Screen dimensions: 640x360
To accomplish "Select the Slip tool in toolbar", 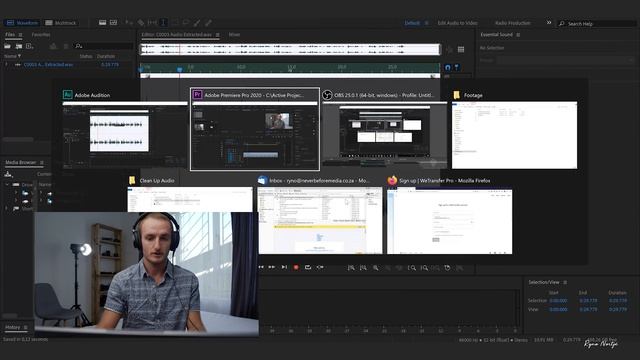I will tap(152, 23).
